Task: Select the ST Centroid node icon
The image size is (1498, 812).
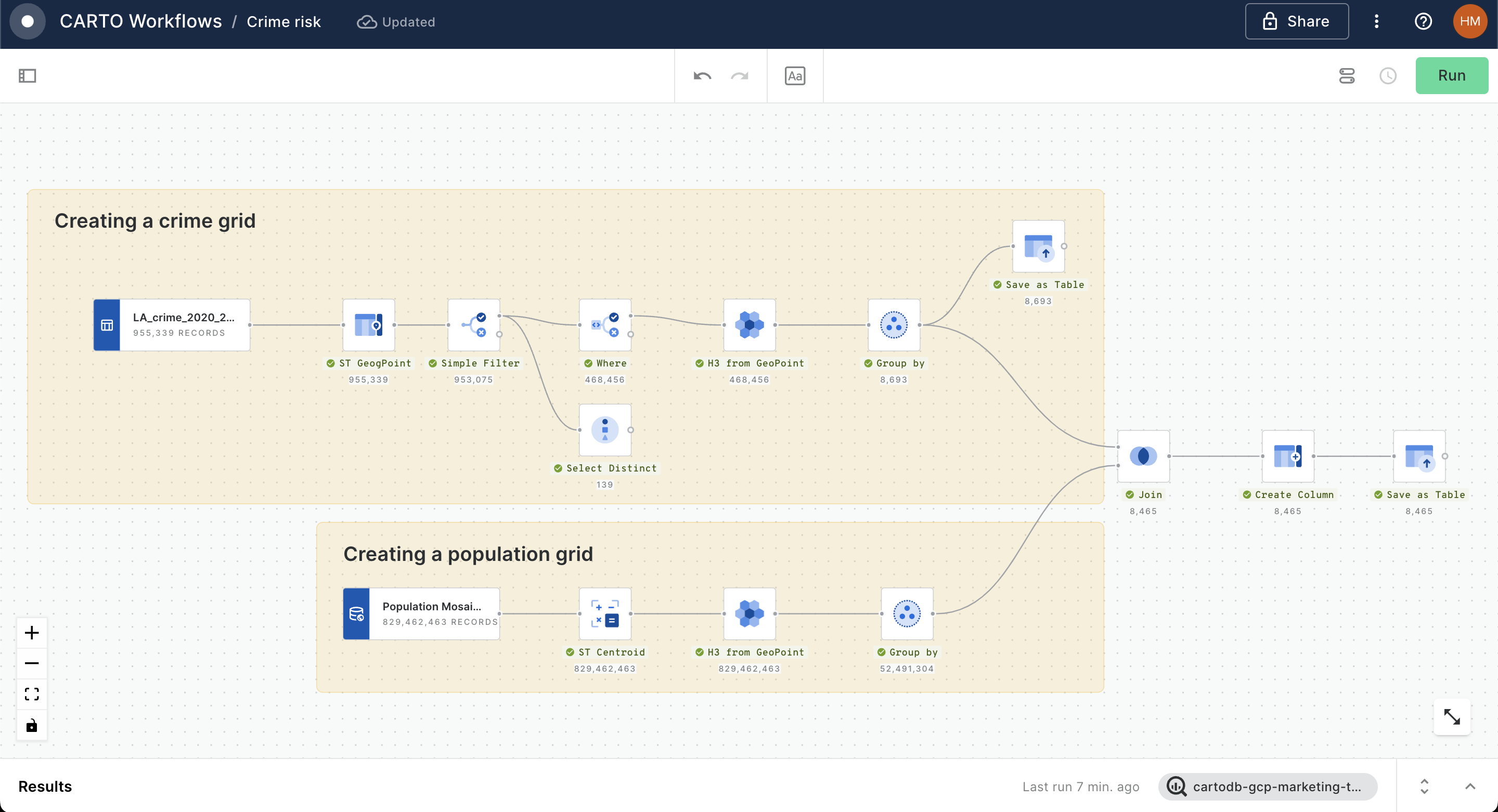Action: pyautogui.click(x=605, y=614)
